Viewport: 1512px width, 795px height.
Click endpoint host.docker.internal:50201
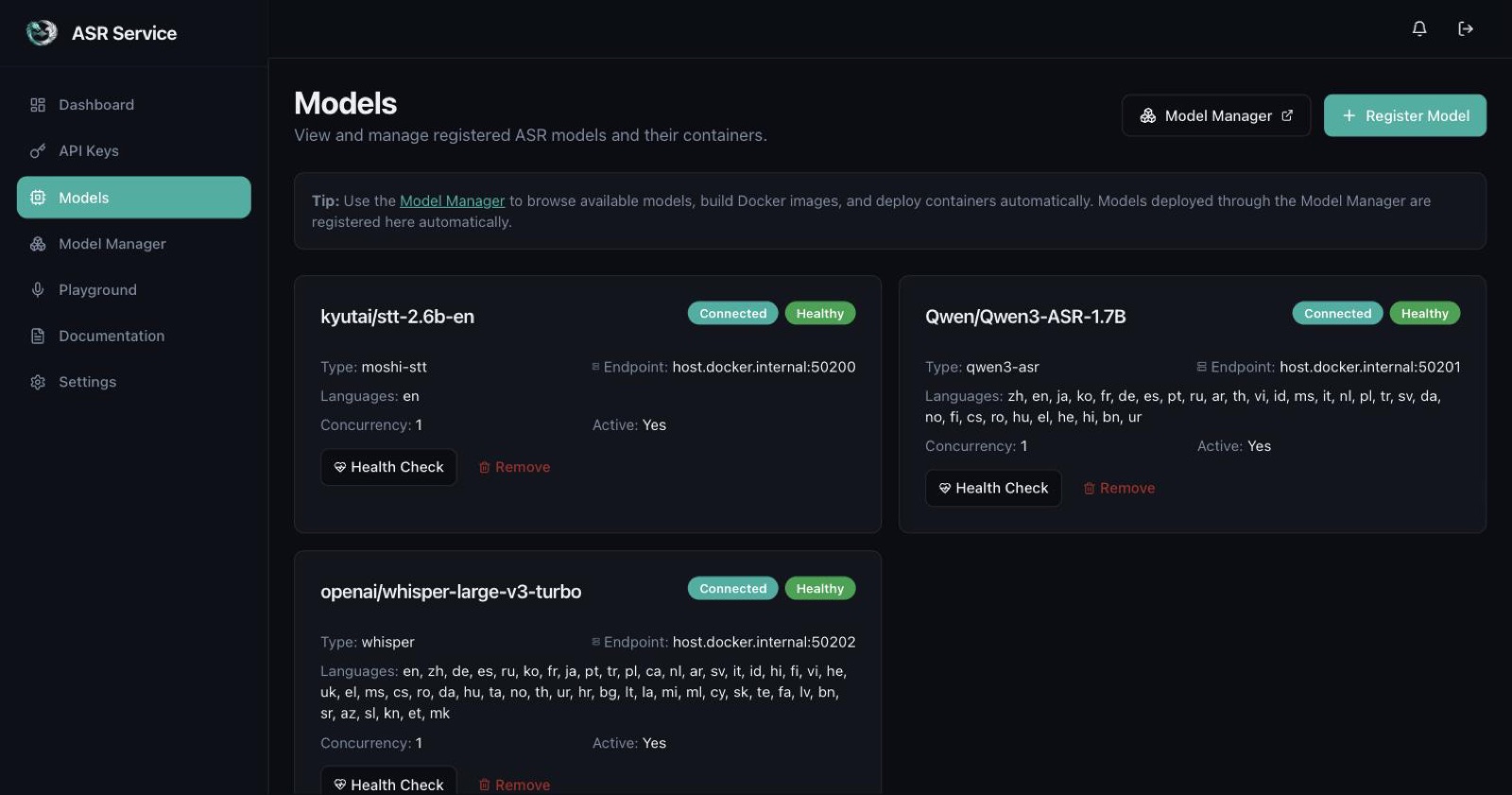[1370, 367]
